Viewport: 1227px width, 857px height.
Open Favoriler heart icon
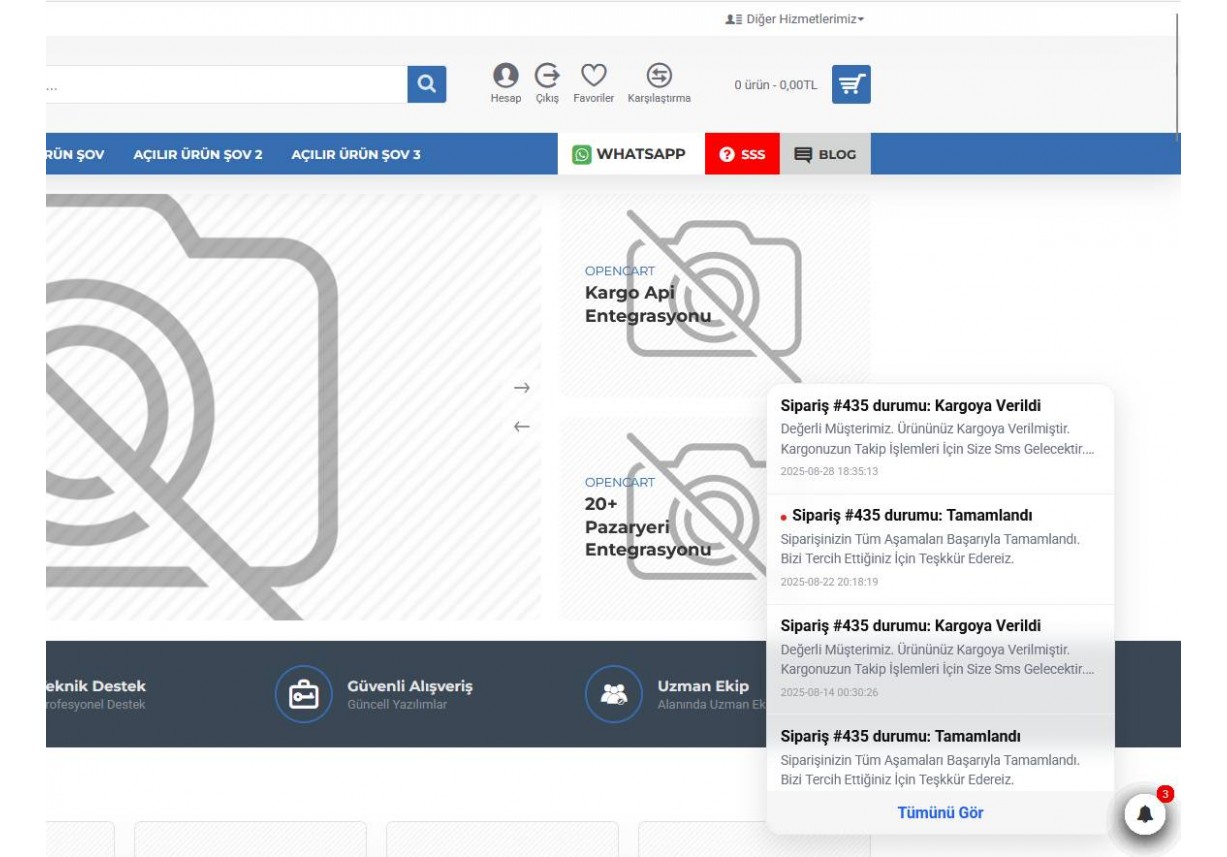tap(594, 76)
